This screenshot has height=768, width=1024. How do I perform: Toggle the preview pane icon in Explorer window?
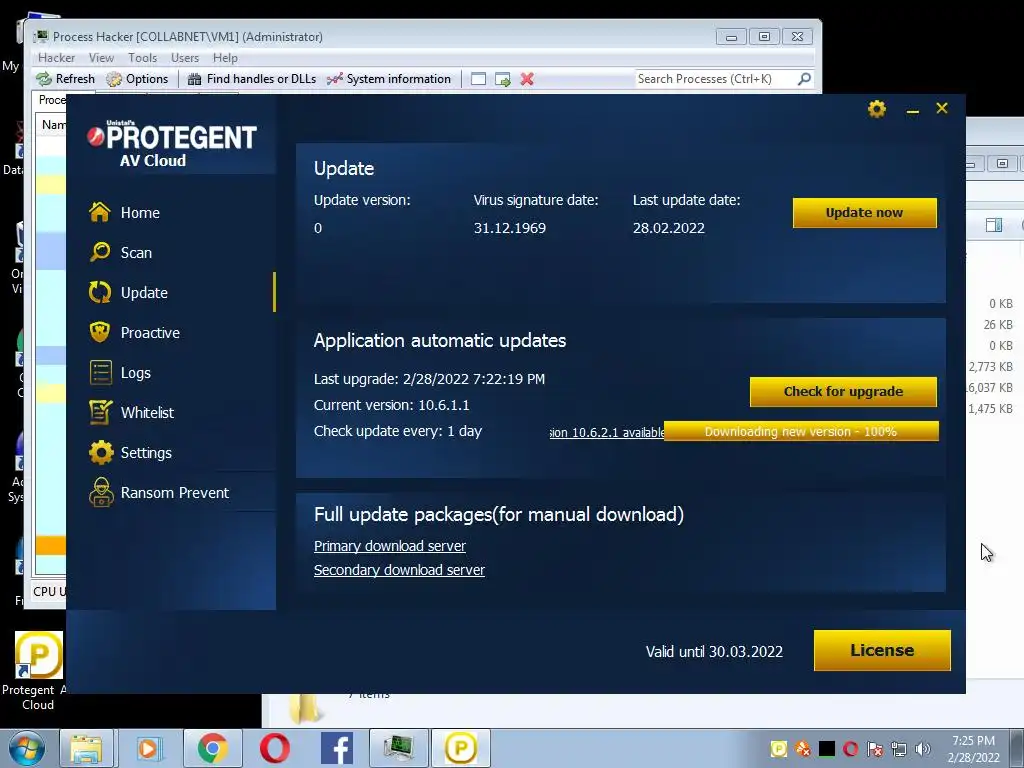coord(994,225)
